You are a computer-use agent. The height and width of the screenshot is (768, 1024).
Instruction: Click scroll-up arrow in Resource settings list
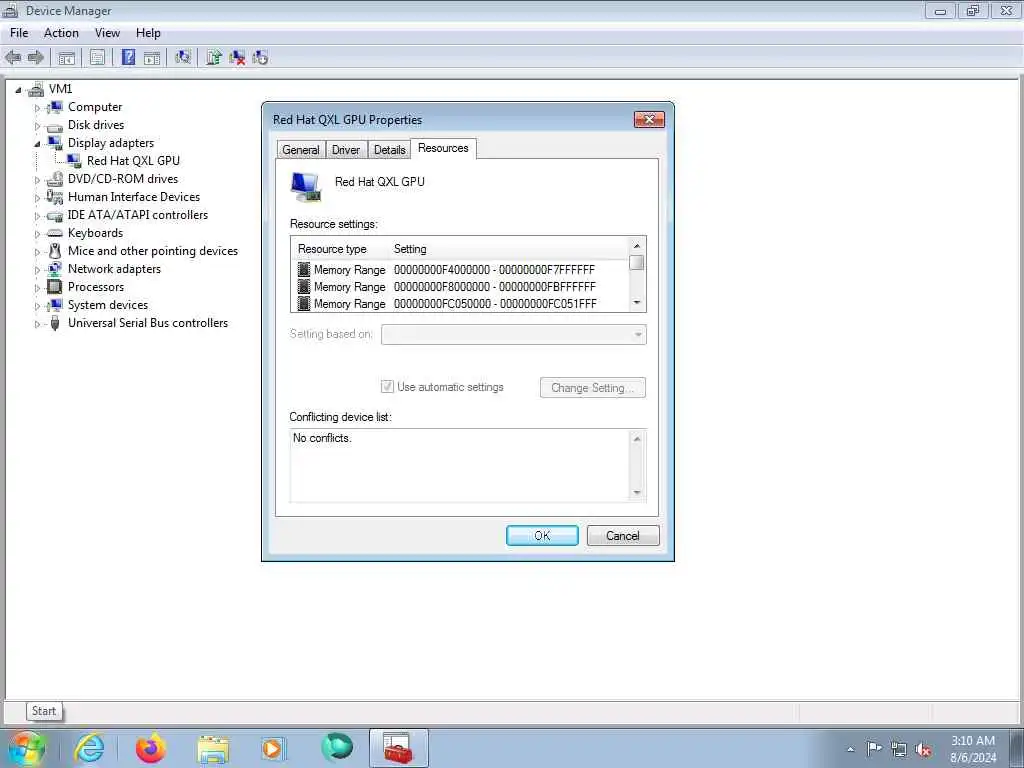637,246
